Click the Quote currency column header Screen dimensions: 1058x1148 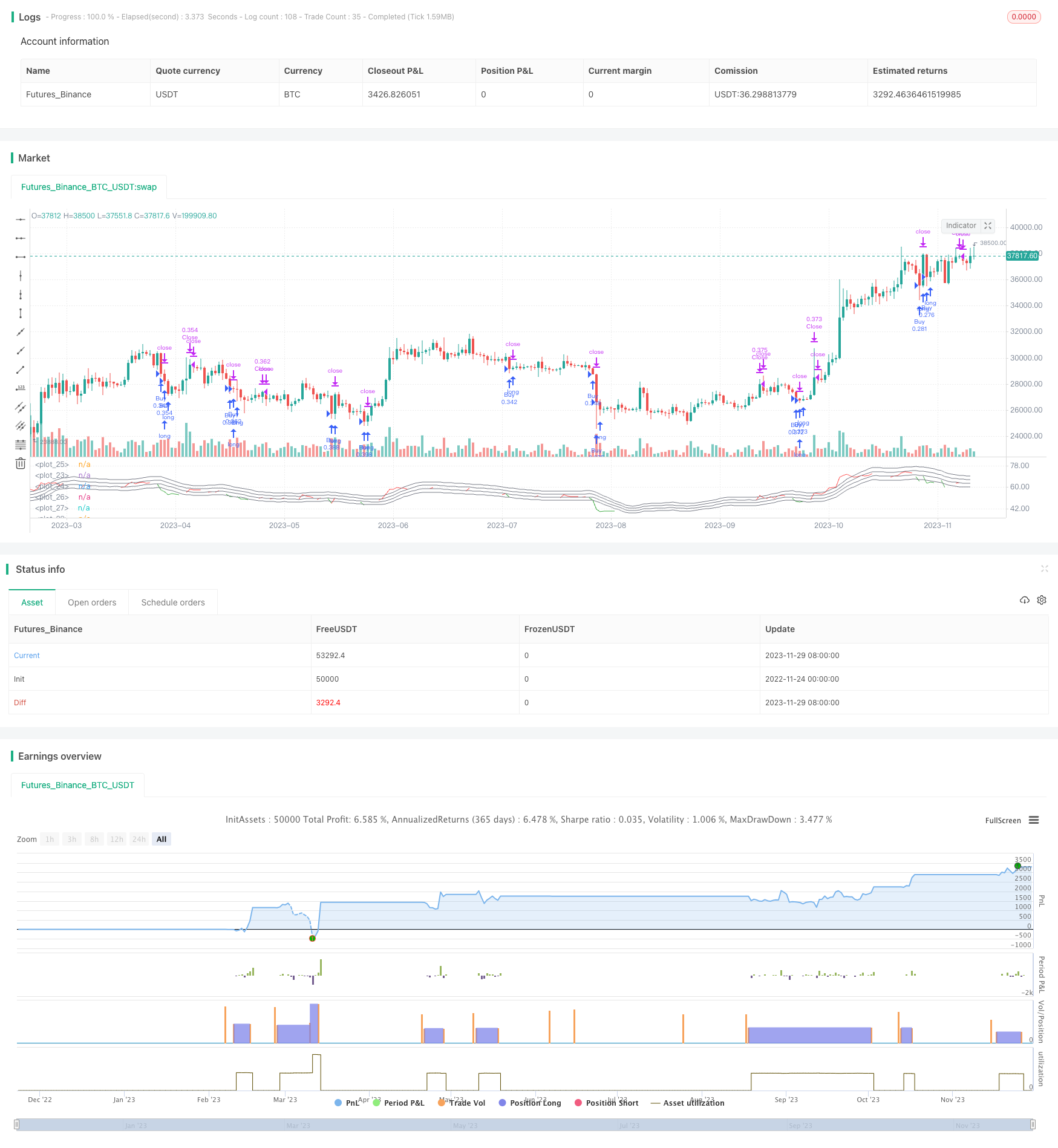pos(188,71)
